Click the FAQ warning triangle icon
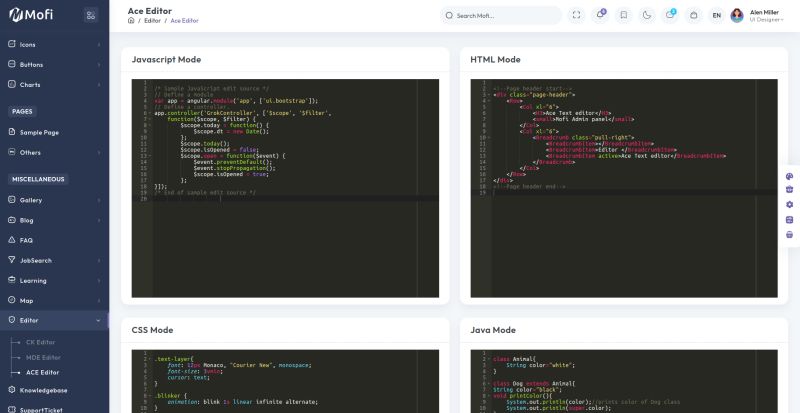 [12, 239]
